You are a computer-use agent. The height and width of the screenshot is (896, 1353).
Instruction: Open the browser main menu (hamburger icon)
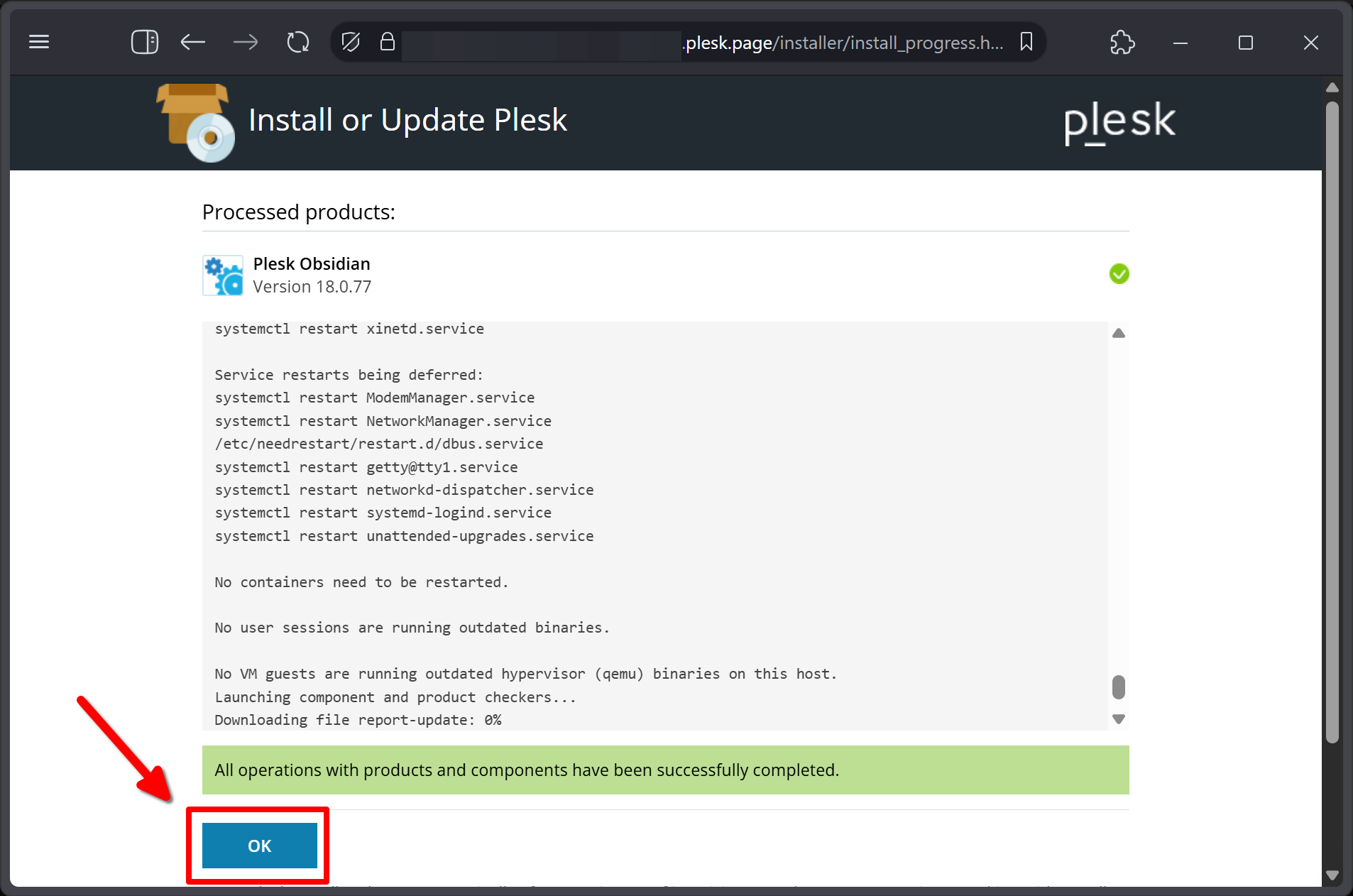tap(39, 42)
